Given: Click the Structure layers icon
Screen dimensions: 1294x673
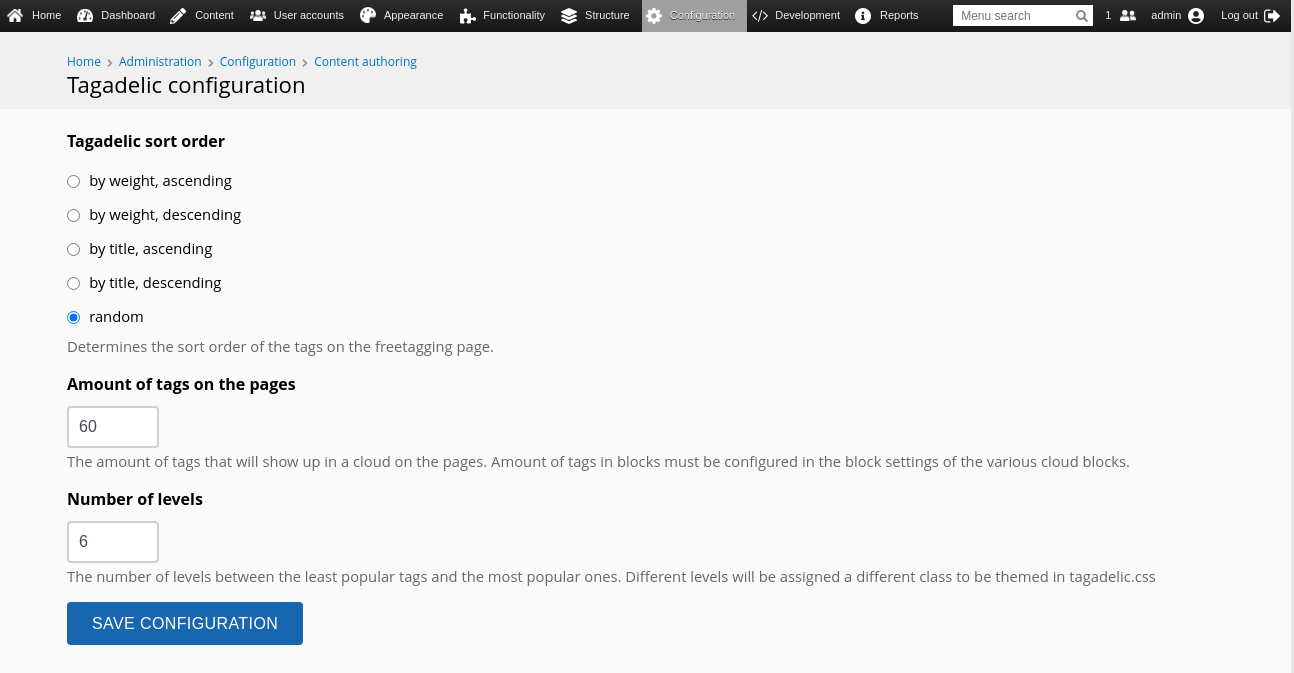Looking at the screenshot, I should tap(569, 16).
